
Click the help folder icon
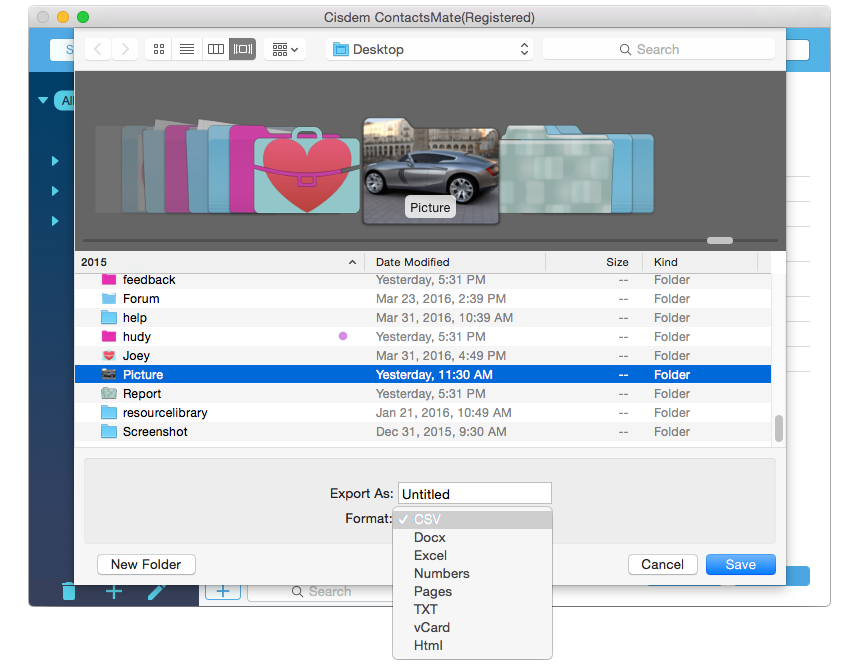pyautogui.click(x=109, y=318)
